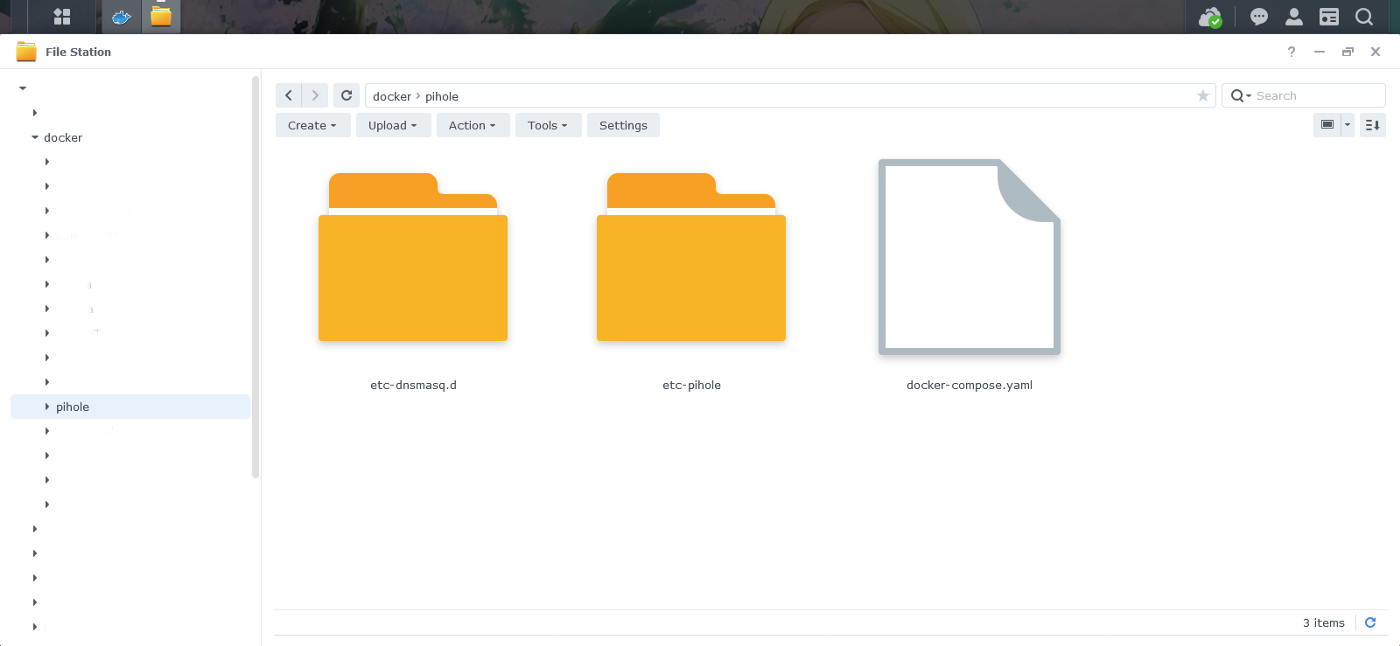Open Docker app in taskbar

(121, 17)
